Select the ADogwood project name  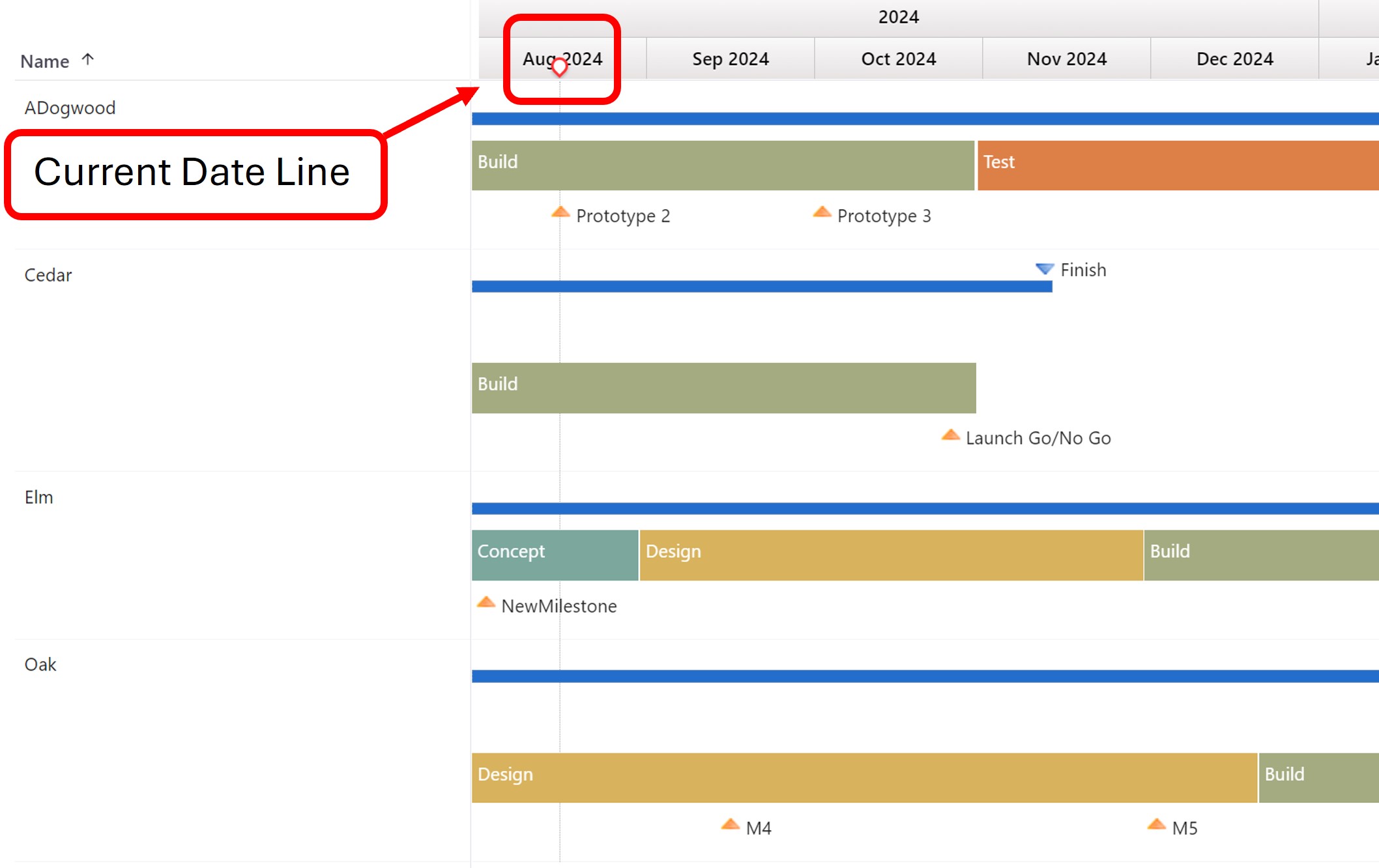click(x=69, y=108)
